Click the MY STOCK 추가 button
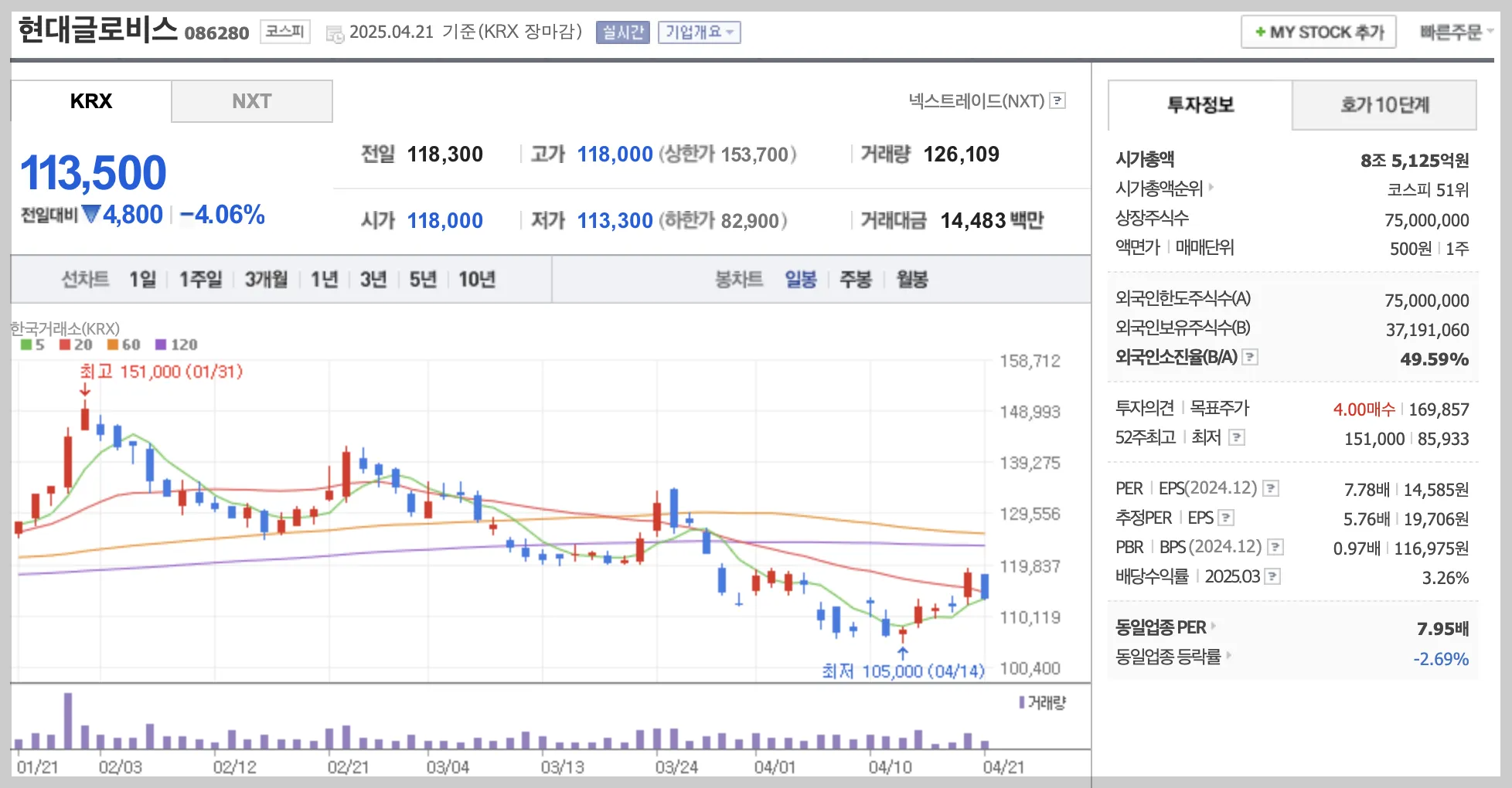 1319,32
